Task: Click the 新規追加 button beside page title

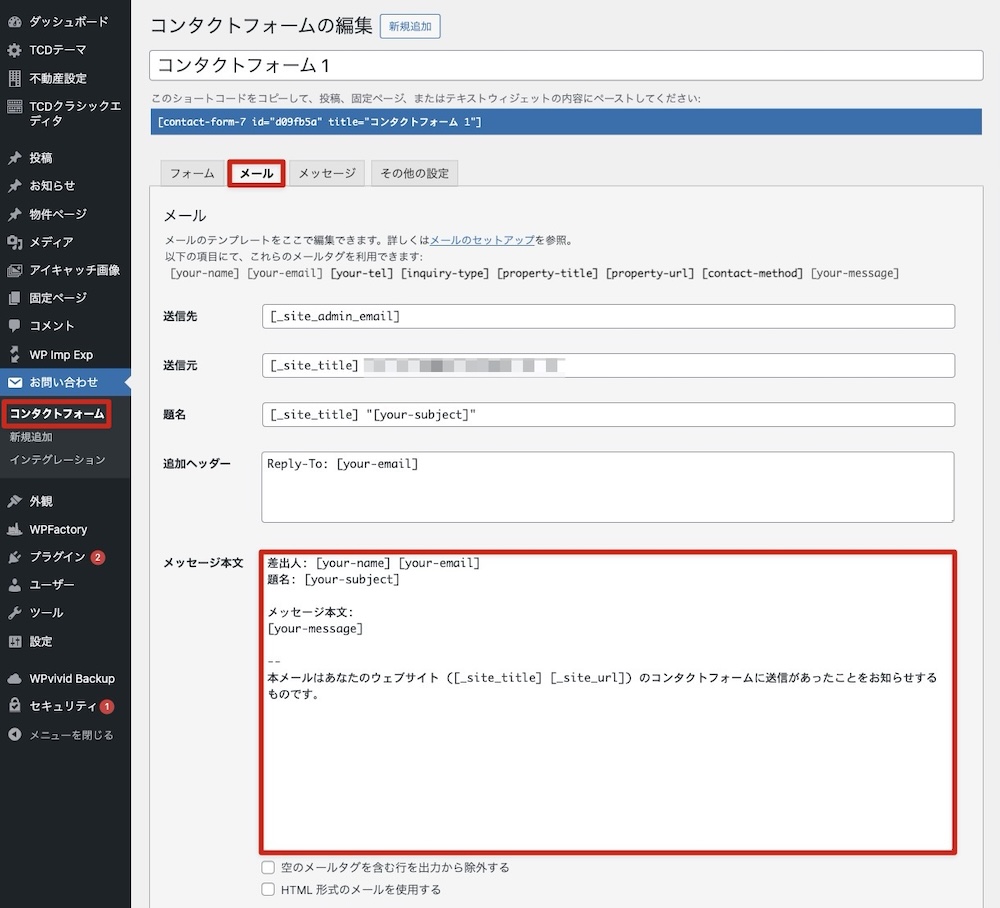Action: point(410,26)
